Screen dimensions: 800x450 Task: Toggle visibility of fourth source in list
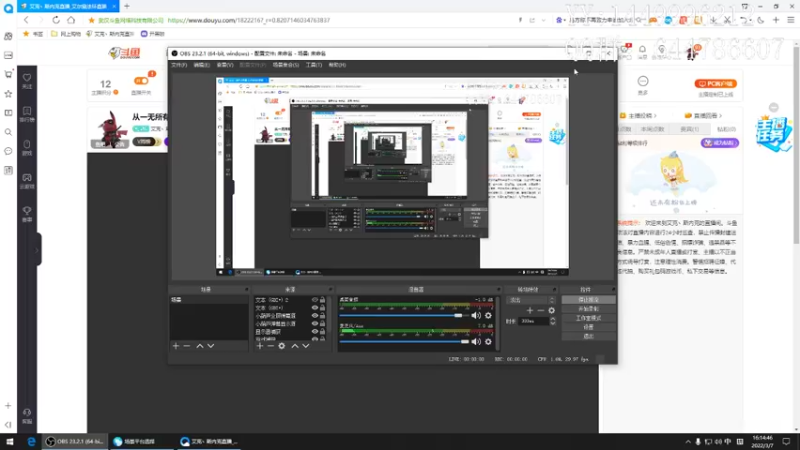(x=315, y=323)
